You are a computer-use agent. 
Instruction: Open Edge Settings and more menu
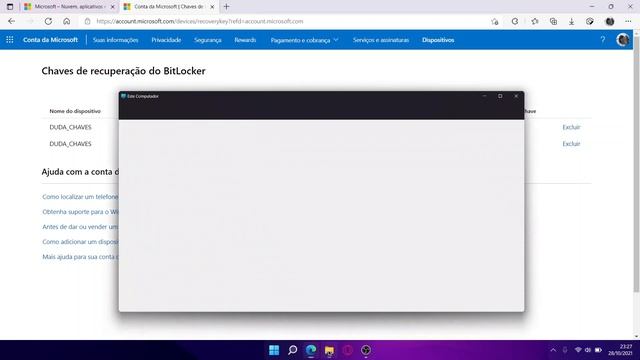tap(628, 21)
